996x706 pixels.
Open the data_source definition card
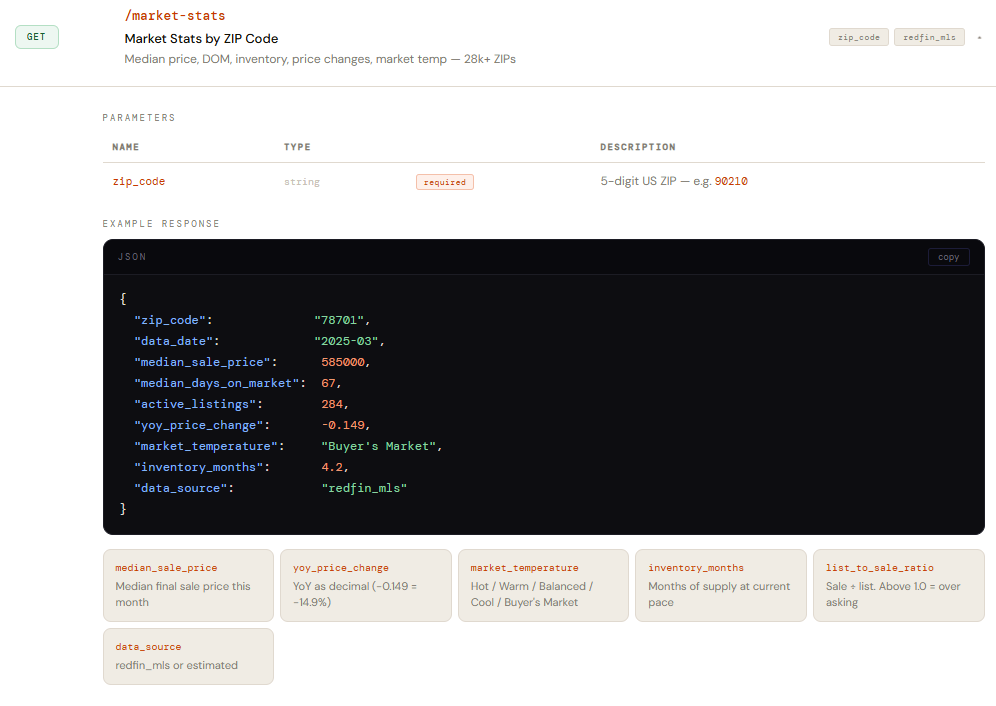(188, 656)
